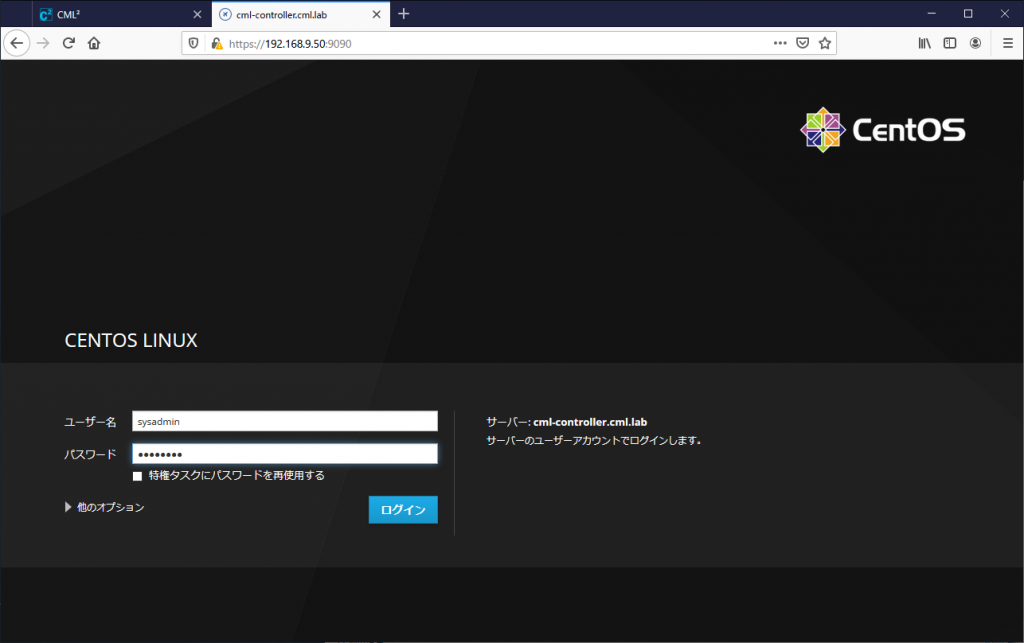Reload the page with the refresh icon
The width and height of the screenshot is (1024, 643).
pos(69,43)
